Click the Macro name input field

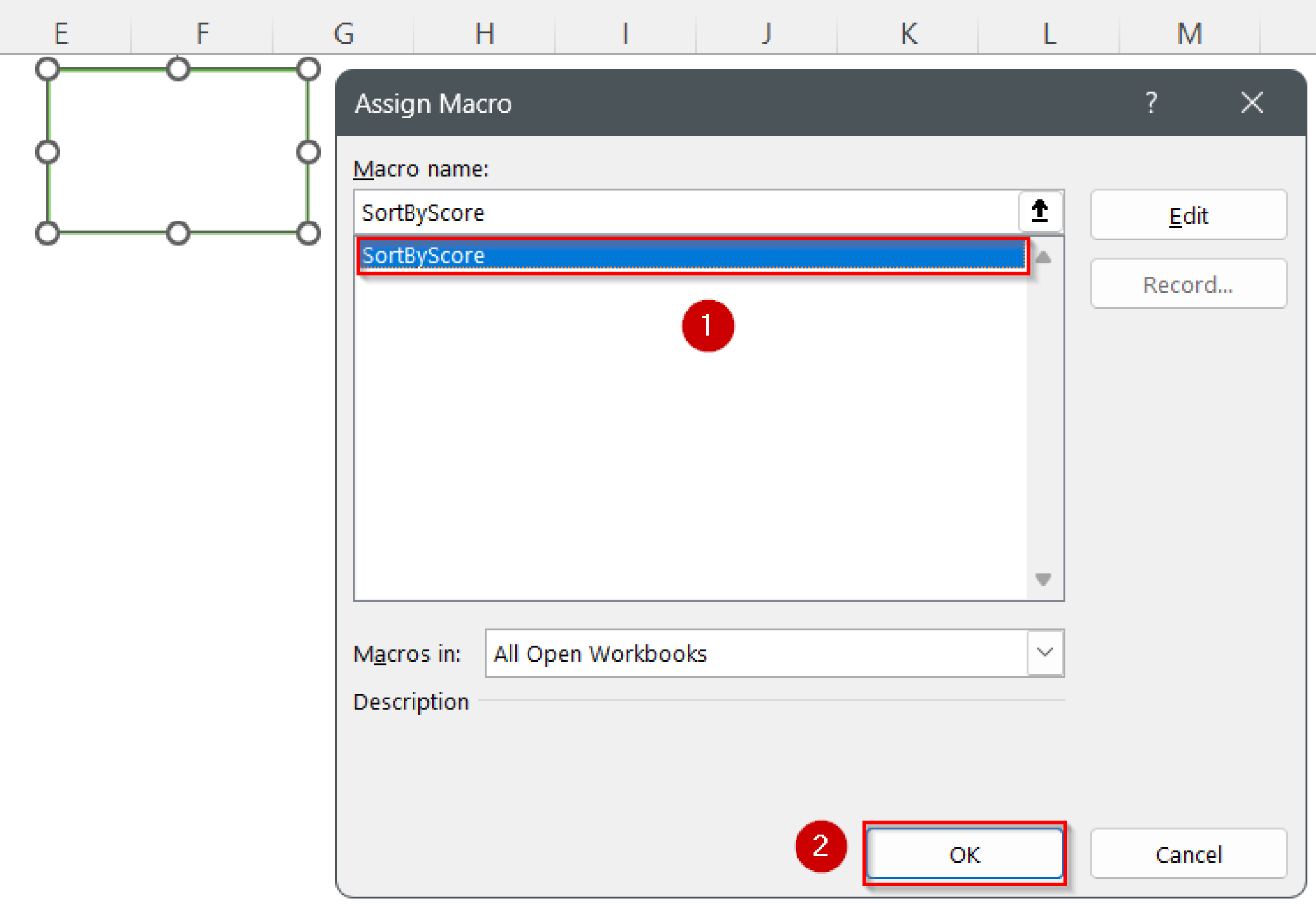pos(686,212)
